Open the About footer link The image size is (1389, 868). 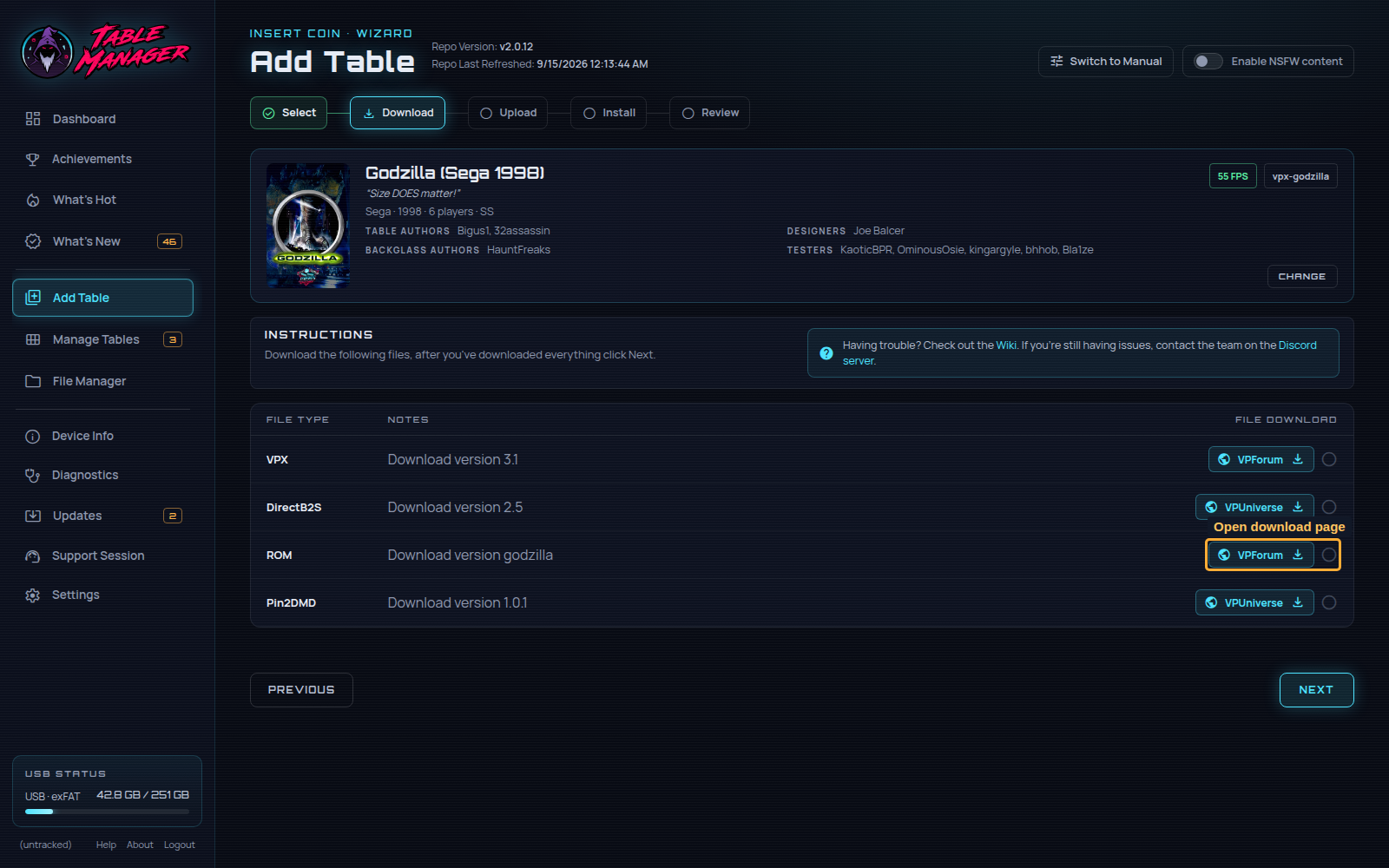pyautogui.click(x=140, y=845)
